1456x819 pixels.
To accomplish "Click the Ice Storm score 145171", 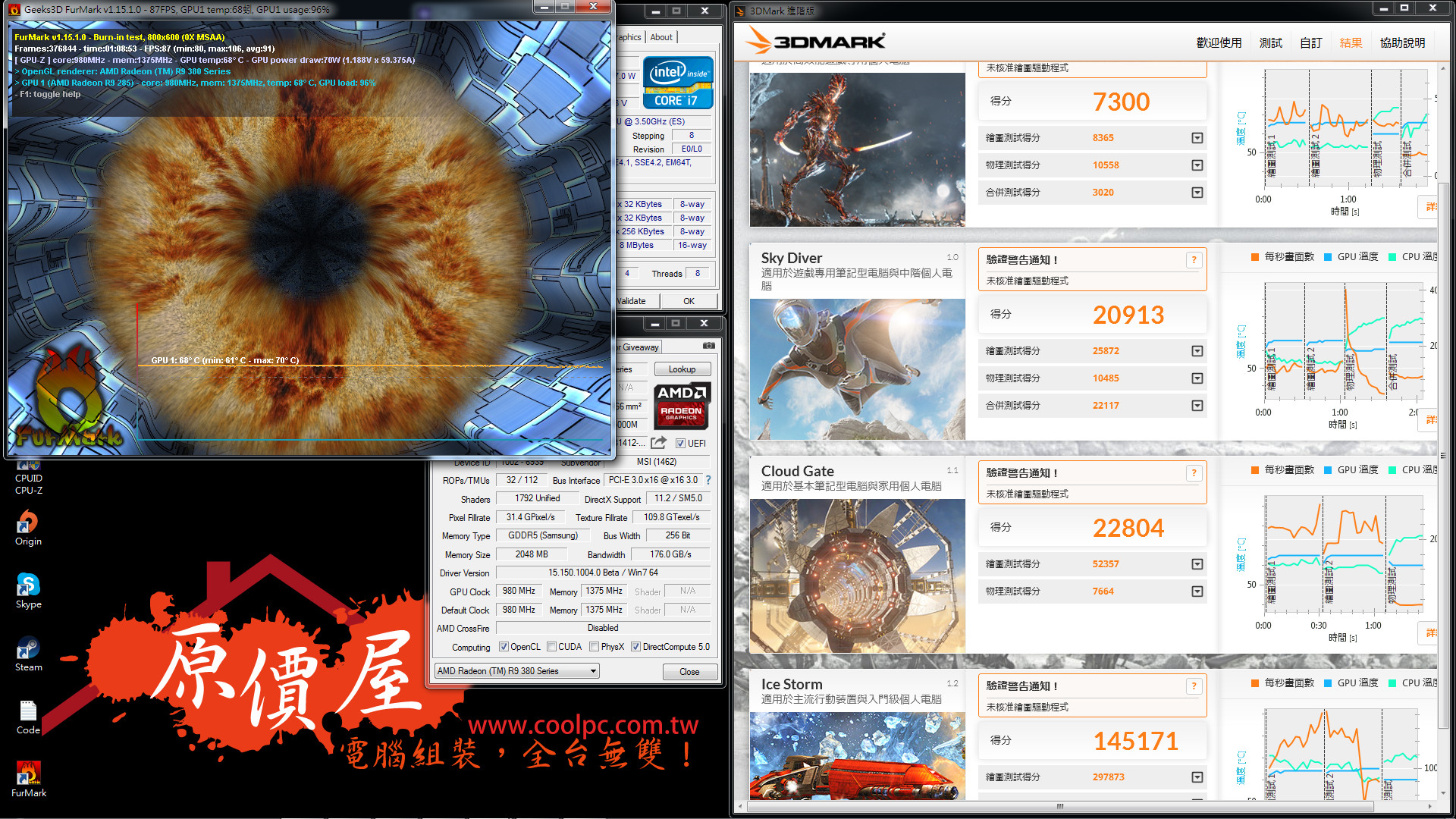I will 1135,741.
